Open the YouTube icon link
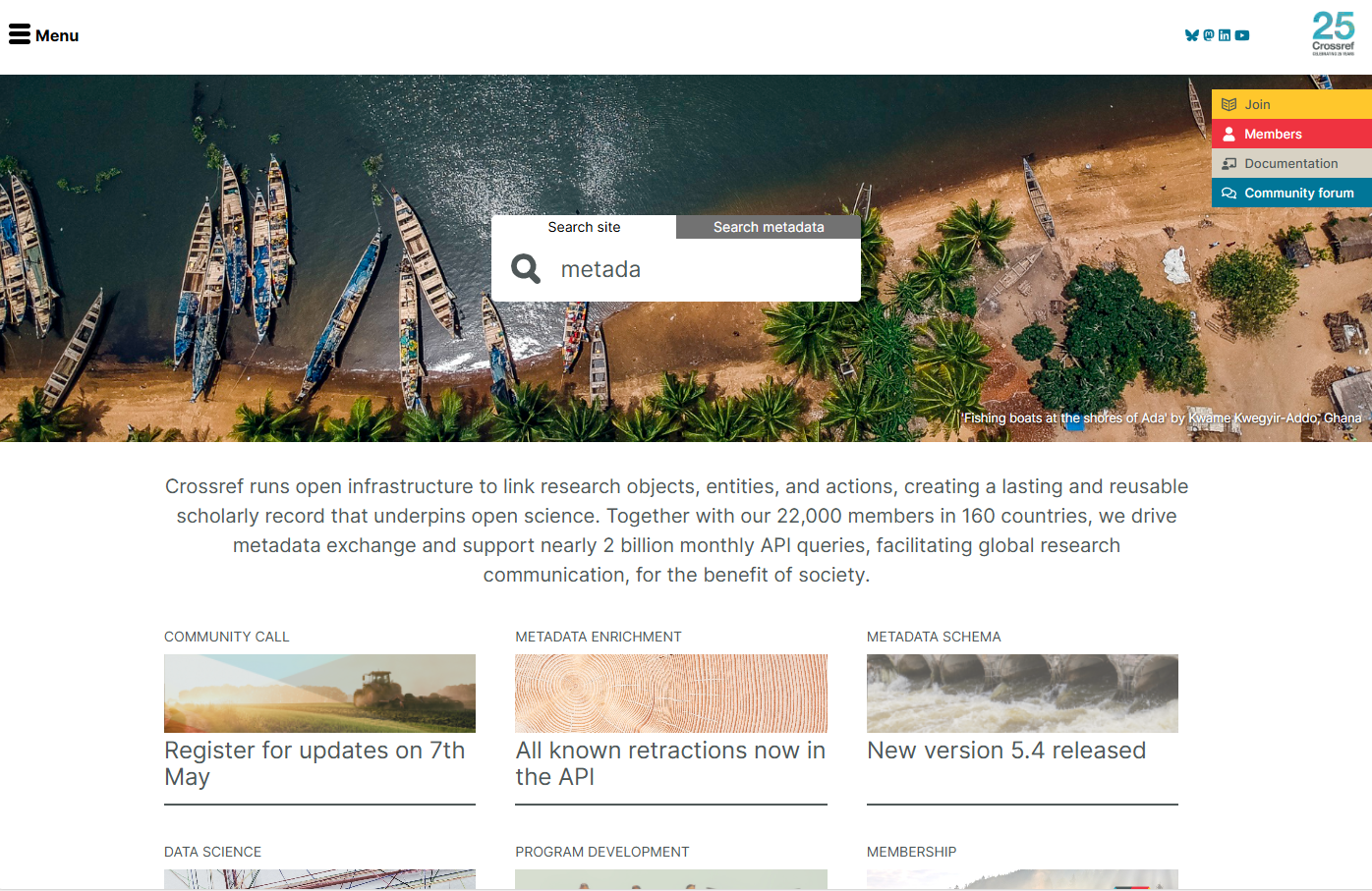1372x891 pixels. tap(1242, 35)
